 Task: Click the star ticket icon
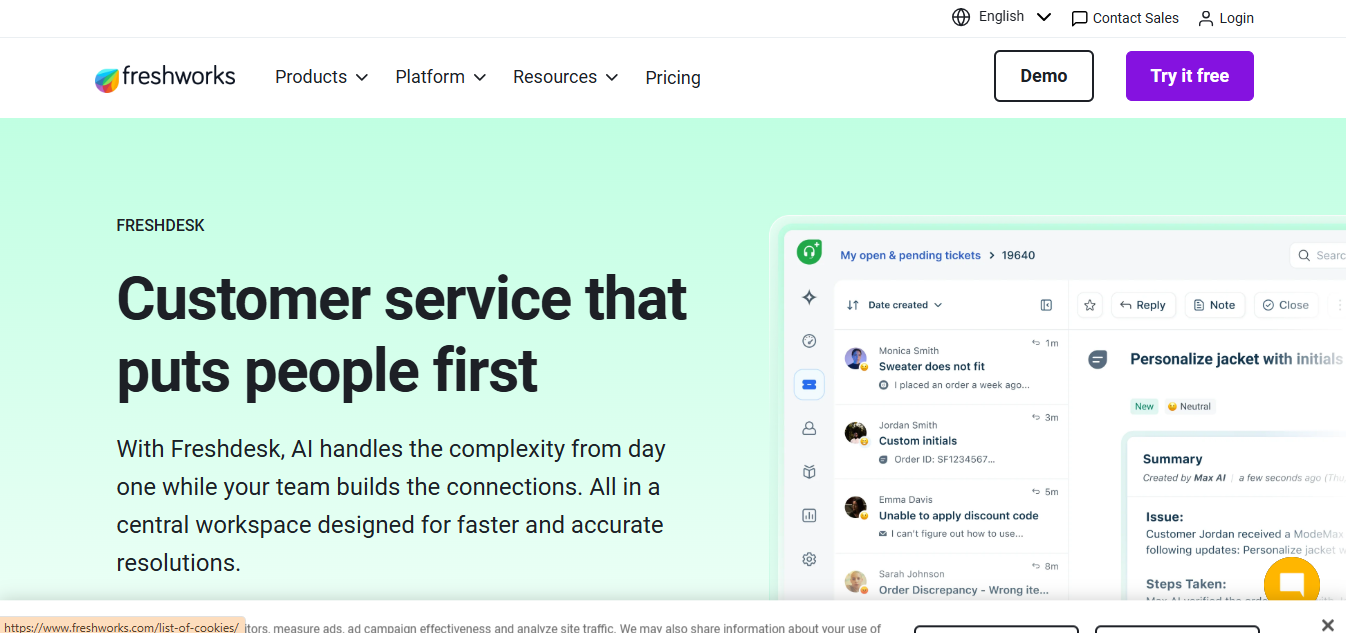(1091, 305)
